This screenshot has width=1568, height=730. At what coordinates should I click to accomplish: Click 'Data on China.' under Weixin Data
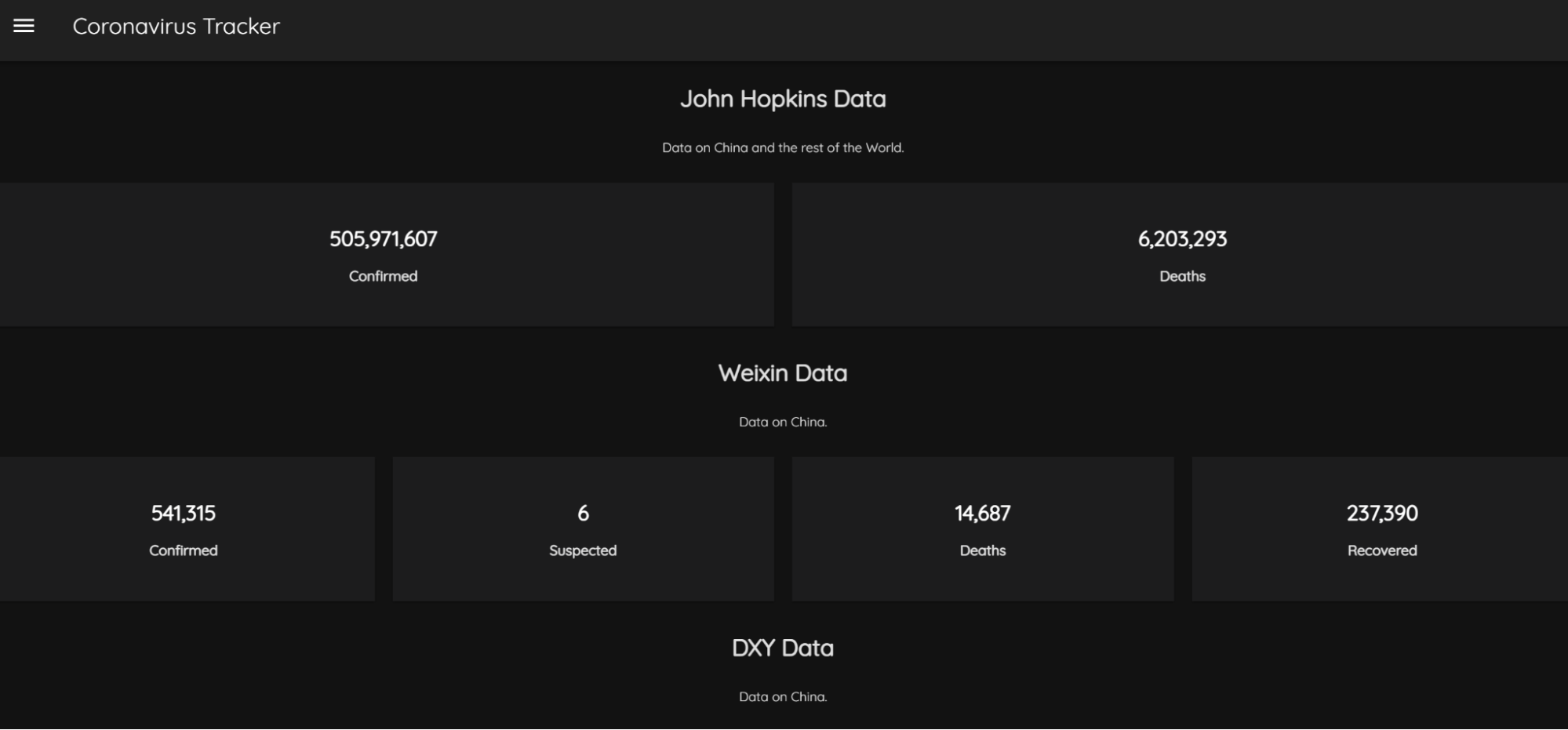click(783, 422)
